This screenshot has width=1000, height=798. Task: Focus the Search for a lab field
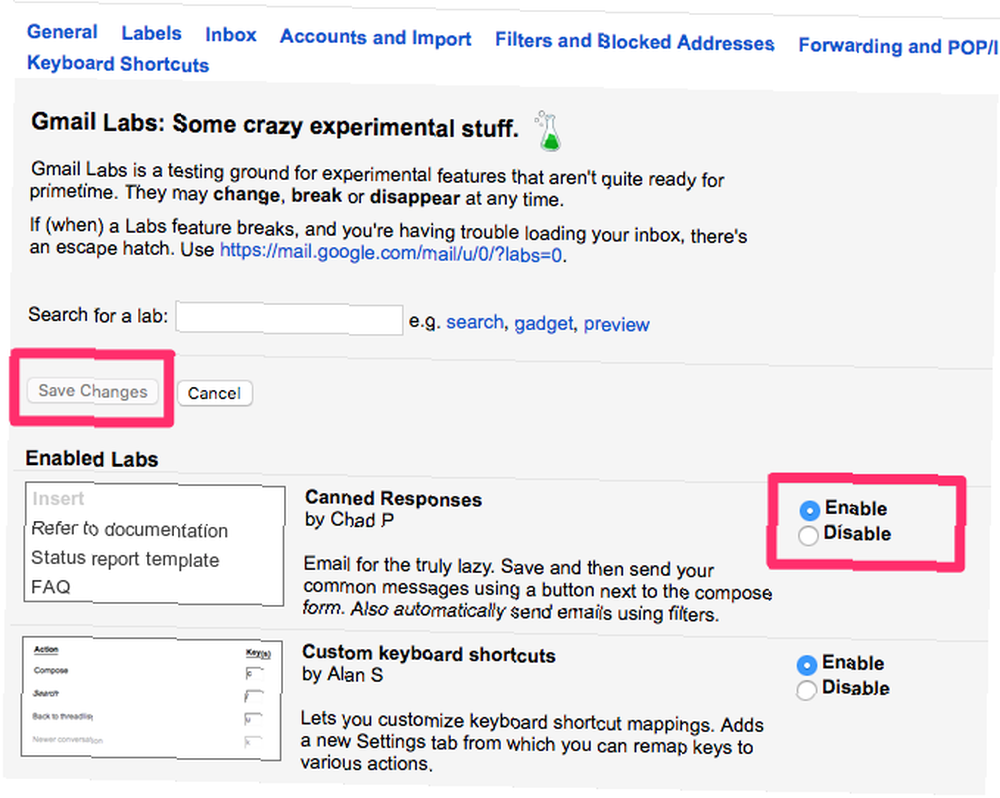(290, 318)
